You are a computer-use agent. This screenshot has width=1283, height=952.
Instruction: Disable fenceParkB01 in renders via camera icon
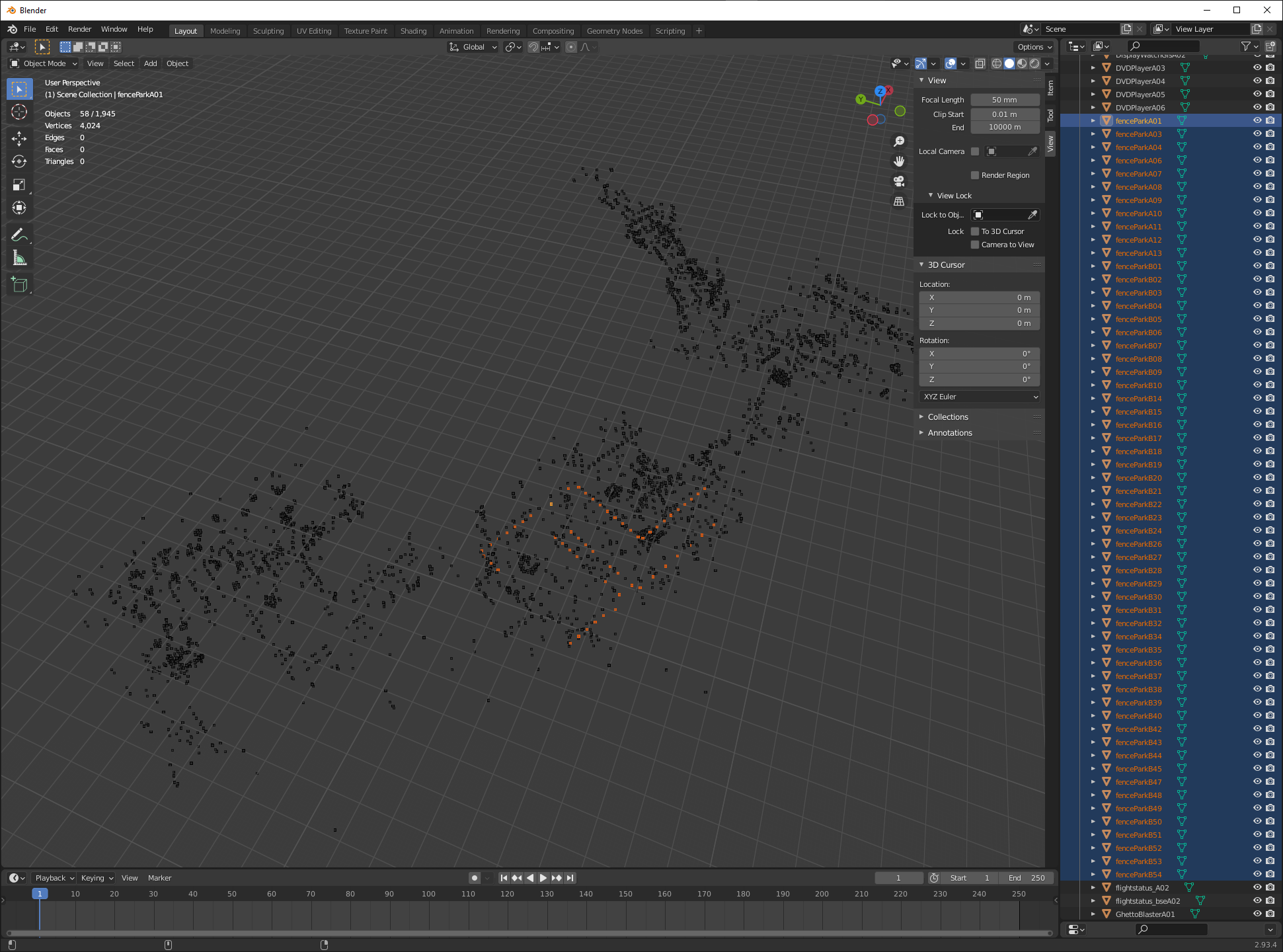pos(1270,266)
